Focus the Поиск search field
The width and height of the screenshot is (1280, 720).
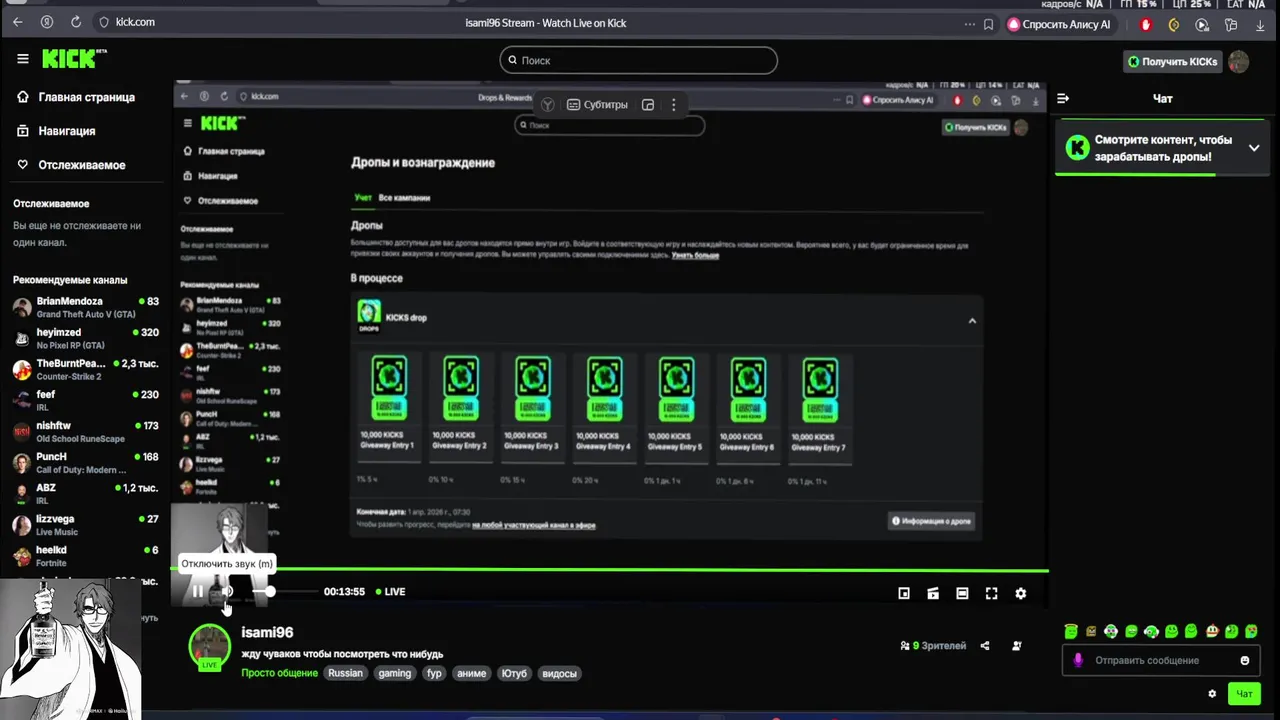pos(638,60)
